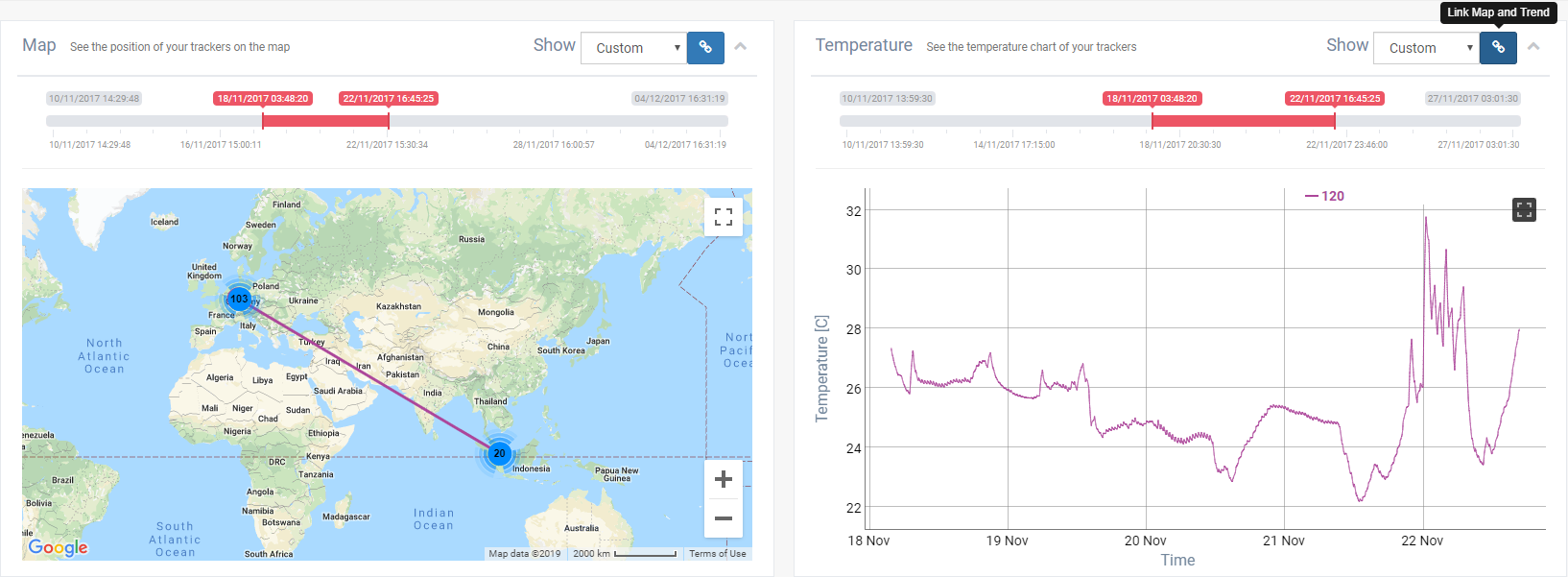Zoom out on the map
This screenshot has height=577, width=1568.
724,518
